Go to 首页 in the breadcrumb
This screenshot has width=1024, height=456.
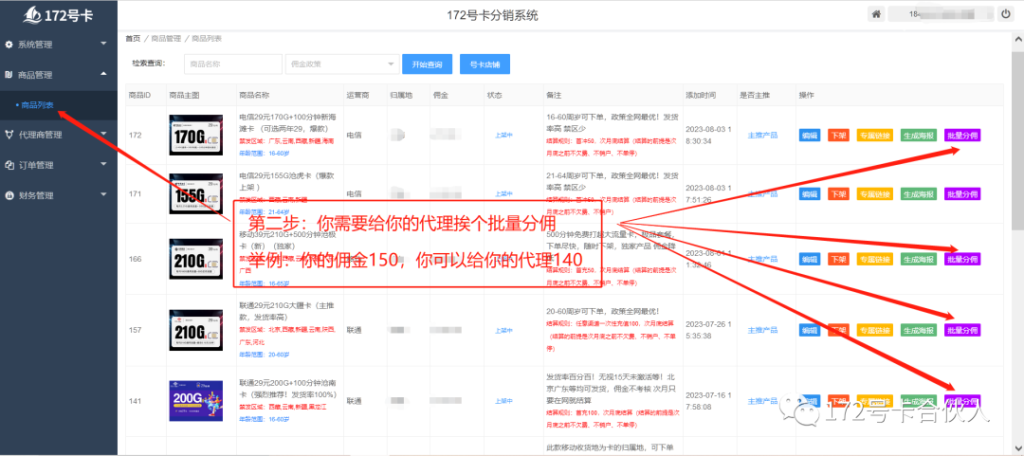pyautogui.click(x=133, y=39)
